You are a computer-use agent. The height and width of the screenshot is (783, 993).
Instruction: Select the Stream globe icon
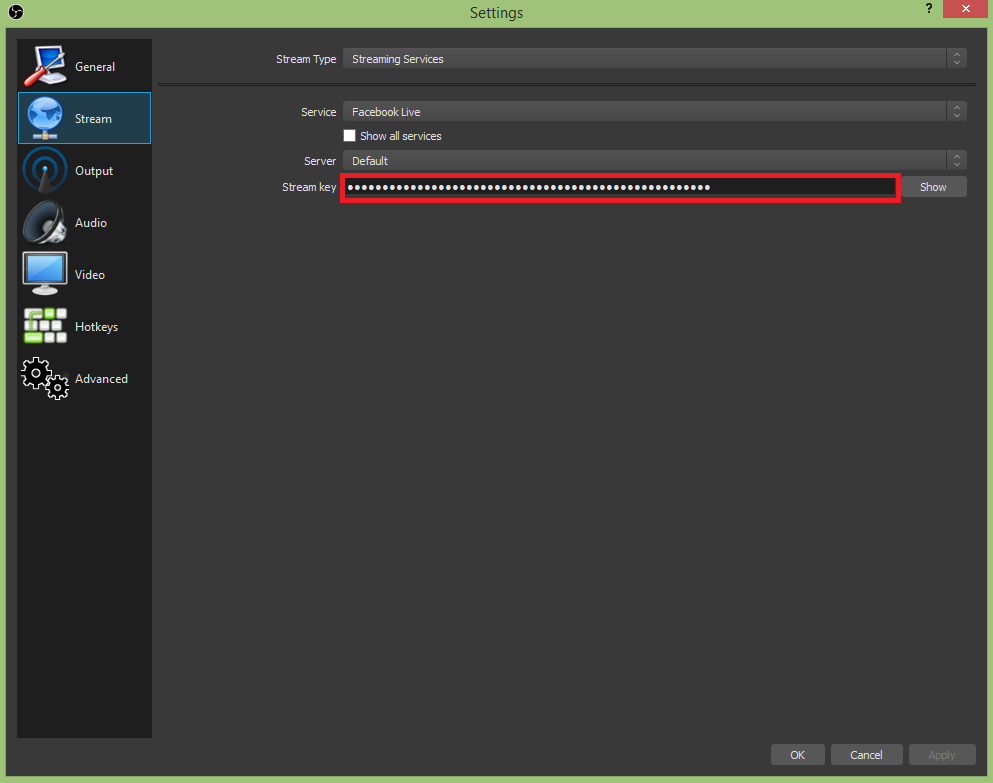pos(45,118)
